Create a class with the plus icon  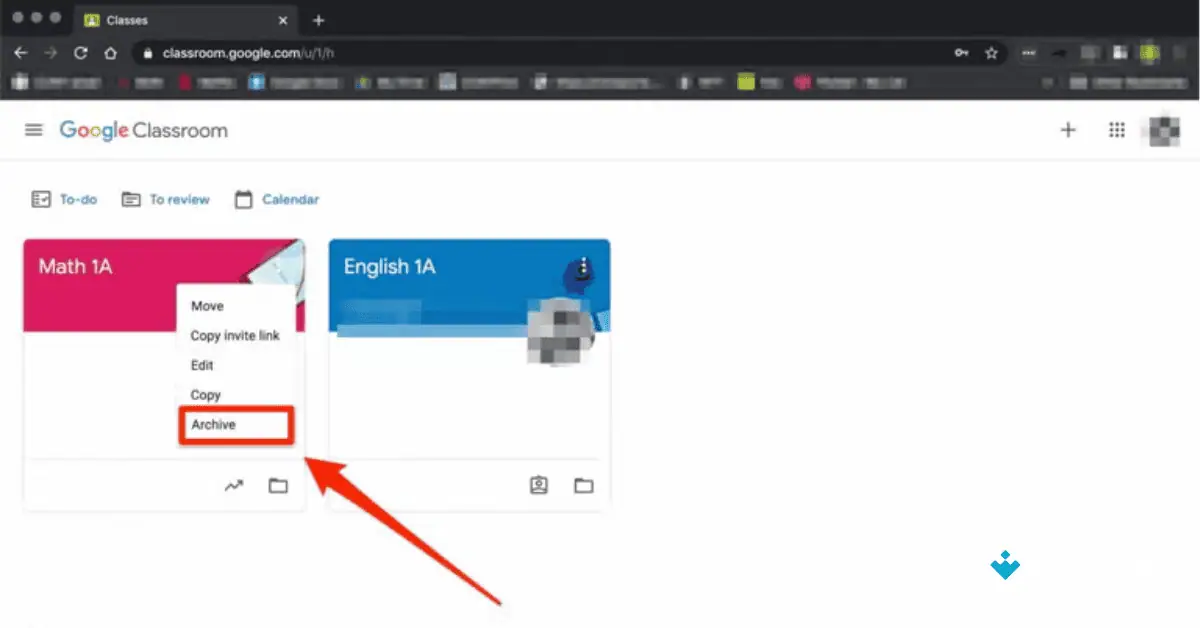point(1068,130)
